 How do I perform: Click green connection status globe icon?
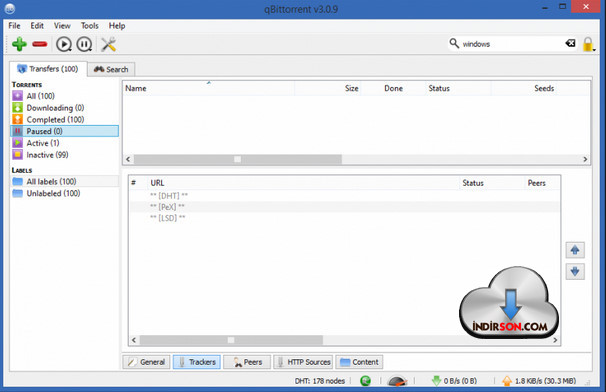click(365, 381)
